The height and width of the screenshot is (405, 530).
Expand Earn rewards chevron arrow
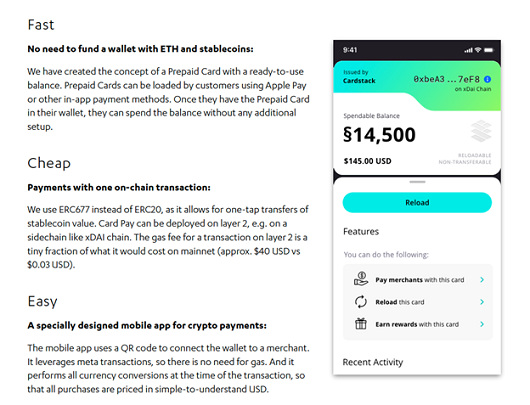[482, 324]
